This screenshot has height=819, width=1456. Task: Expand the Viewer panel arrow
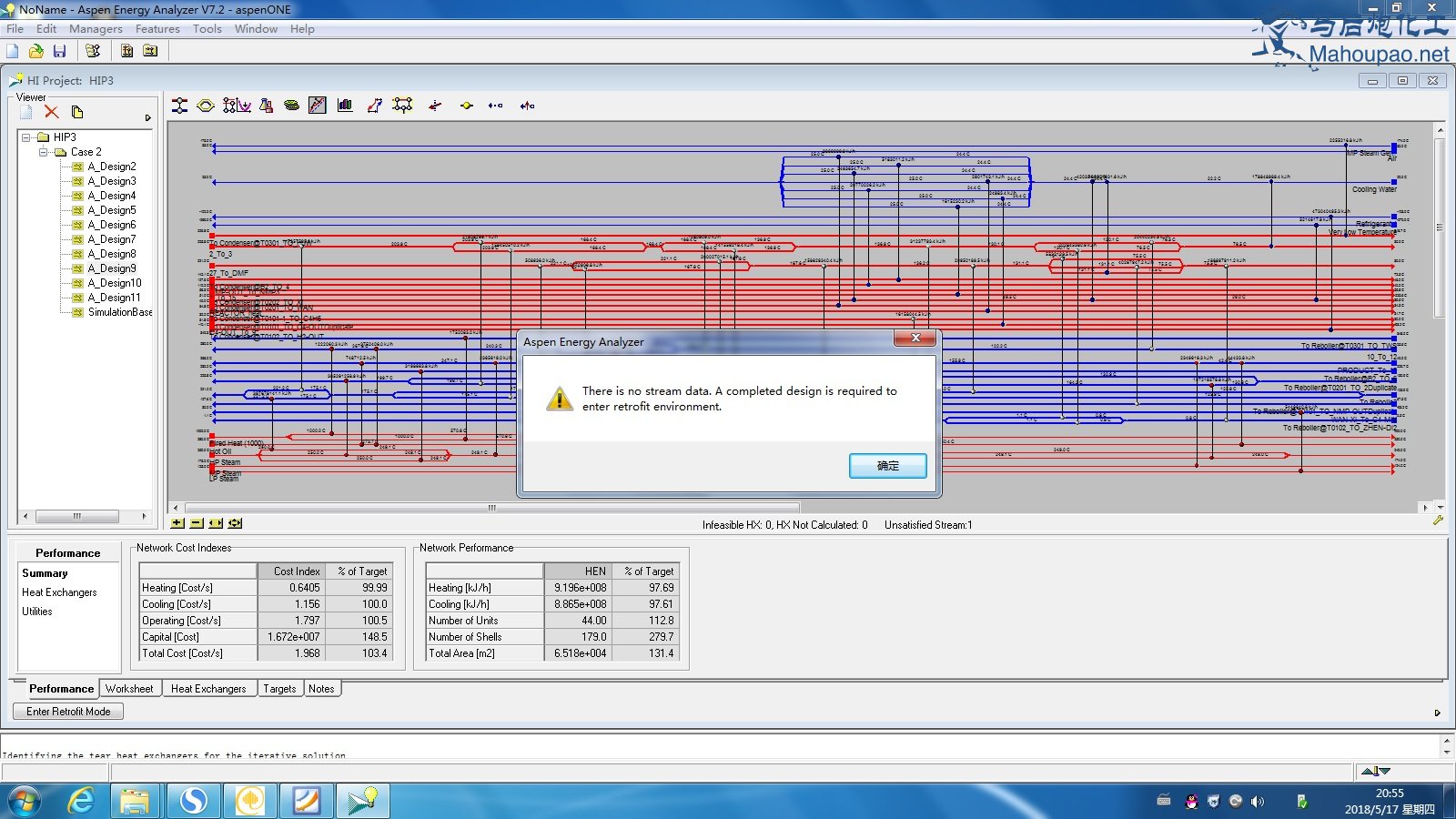point(147,117)
